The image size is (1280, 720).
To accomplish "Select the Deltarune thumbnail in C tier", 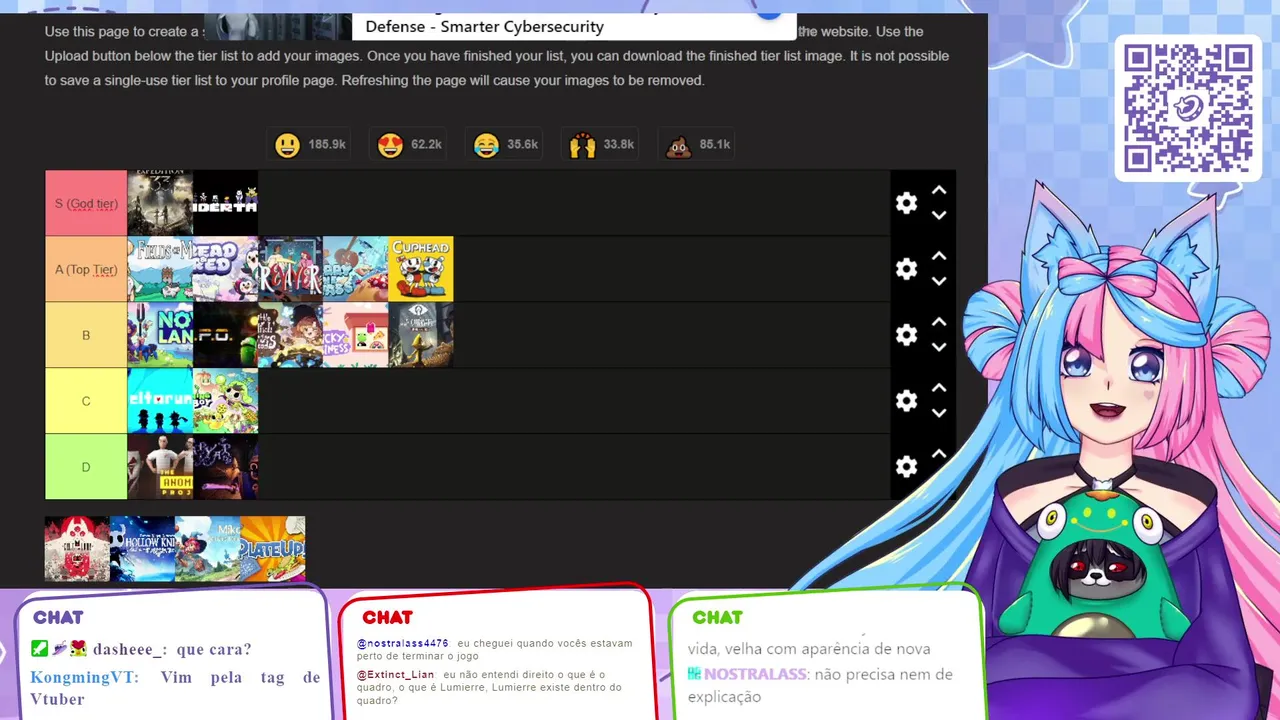I will (x=160, y=401).
